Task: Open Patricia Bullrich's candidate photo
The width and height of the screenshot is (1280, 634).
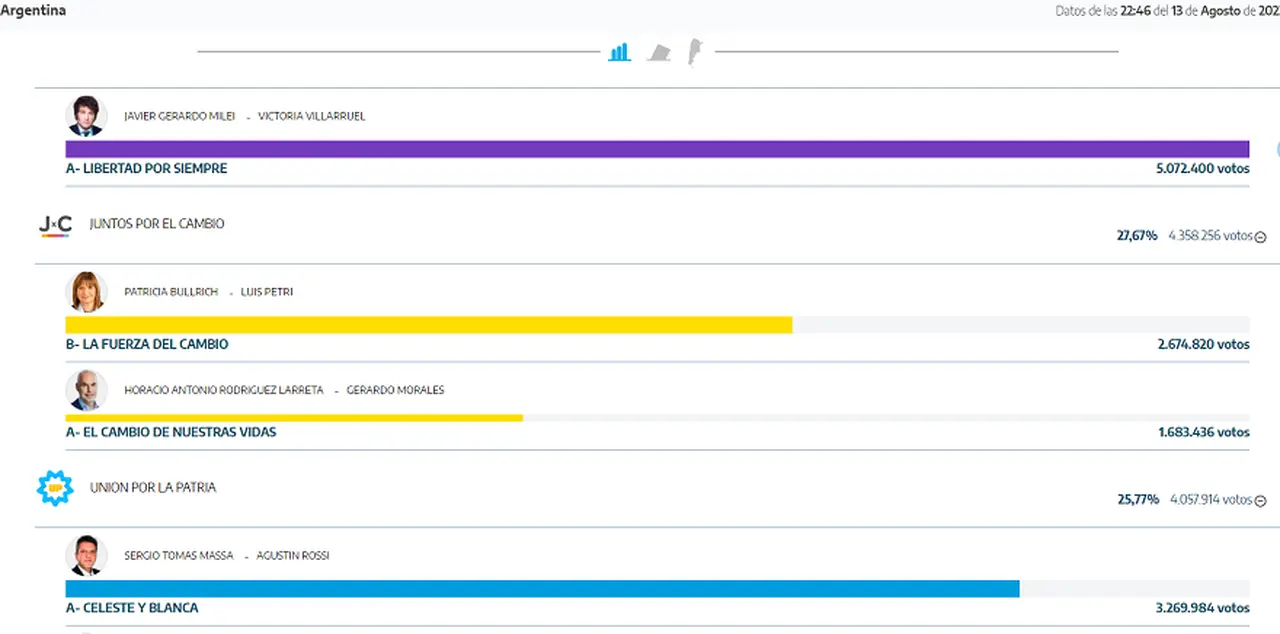Action: pyautogui.click(x=86, y=292)
